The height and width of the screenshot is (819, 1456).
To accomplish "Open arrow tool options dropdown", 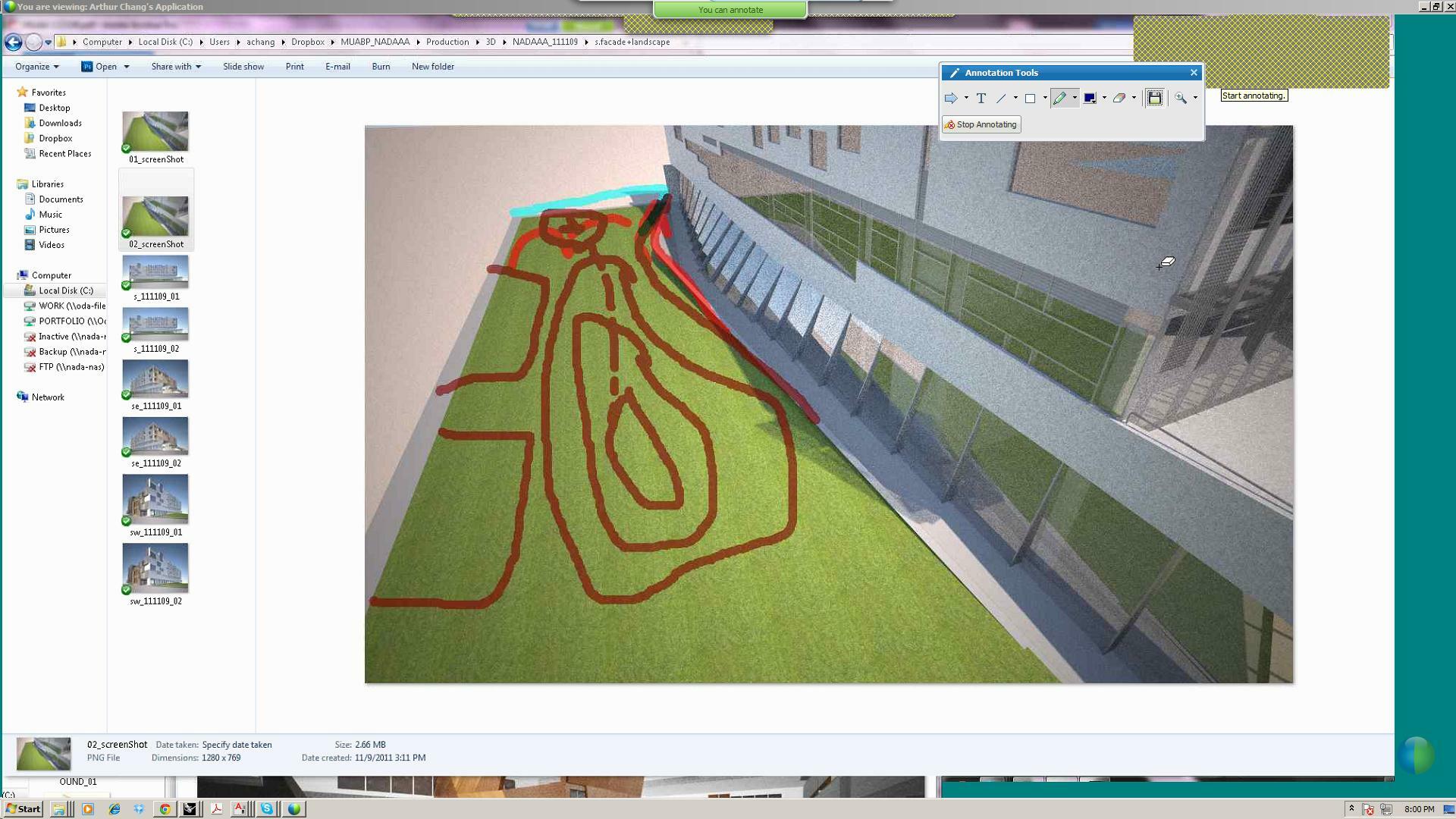I will pos(966,98).
